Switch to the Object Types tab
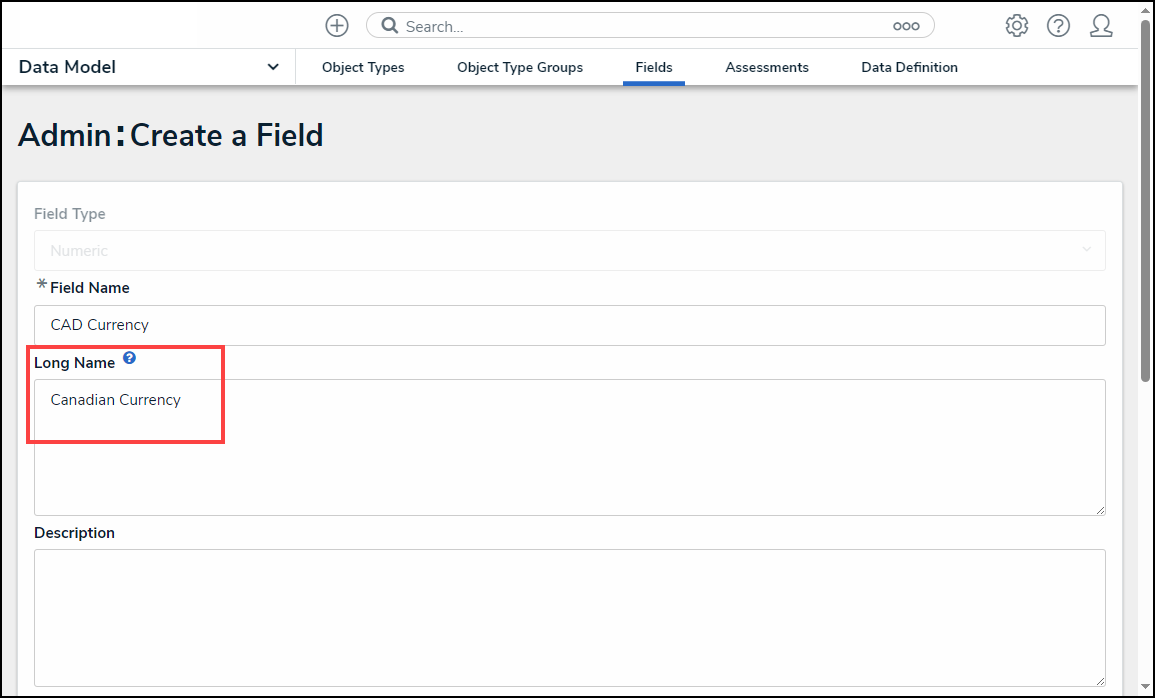This screenshot has width=1155, height=698. click(x=363, y=67)
